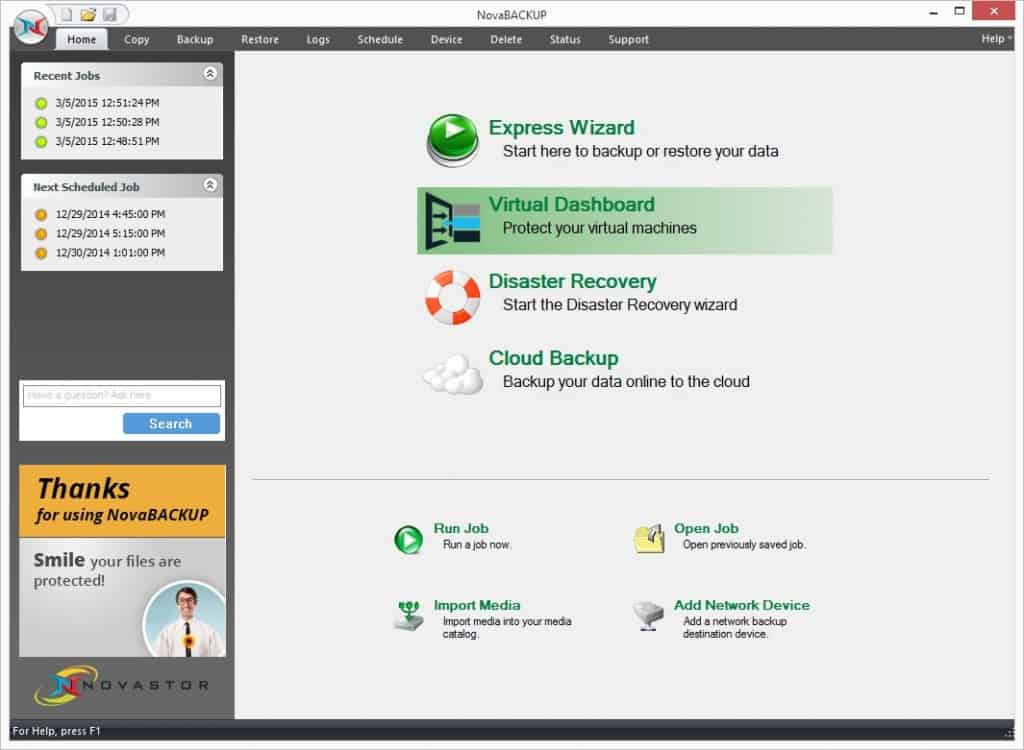Collapse the Next Scheduled Job panel
This screenshot has width=1024, height=750.
point(210,185)
